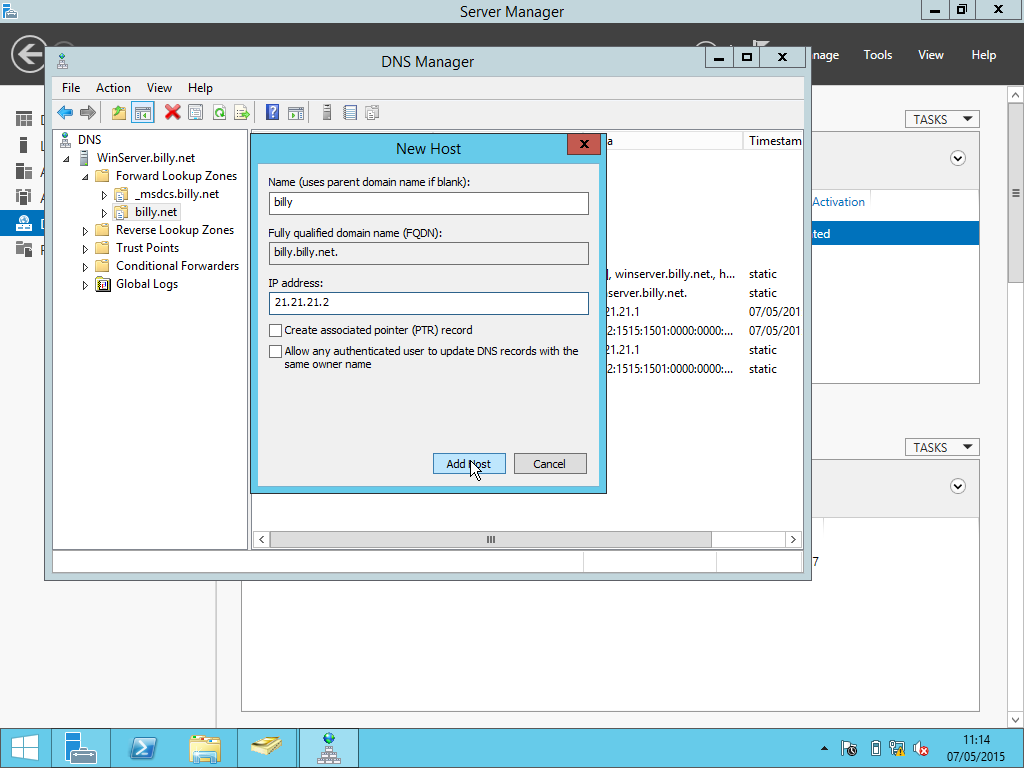This screenshot has height=768, width=1024.
Task: Click the green Refresh toolbar icon
Action: coord(219,112)
